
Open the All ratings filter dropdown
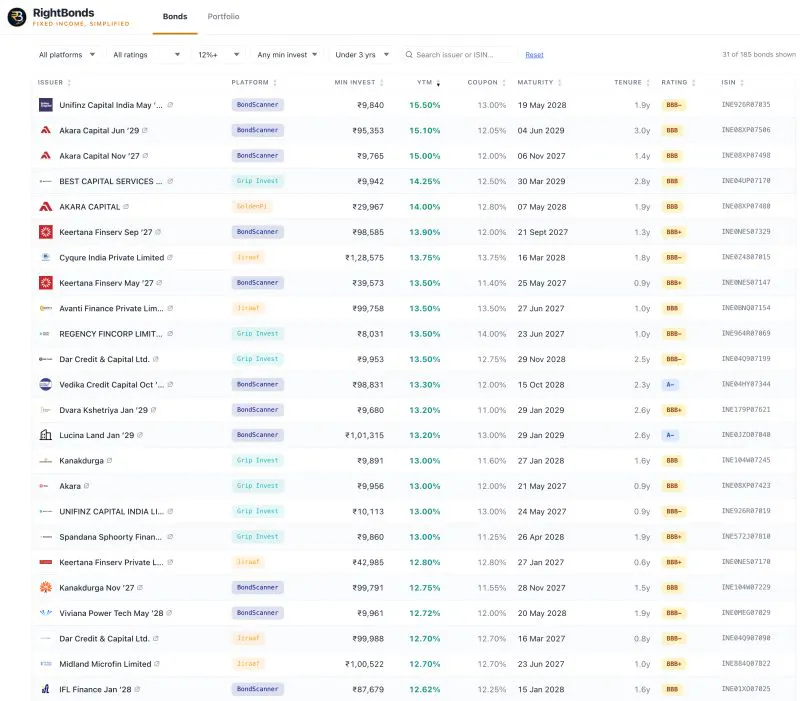point(146,55)
